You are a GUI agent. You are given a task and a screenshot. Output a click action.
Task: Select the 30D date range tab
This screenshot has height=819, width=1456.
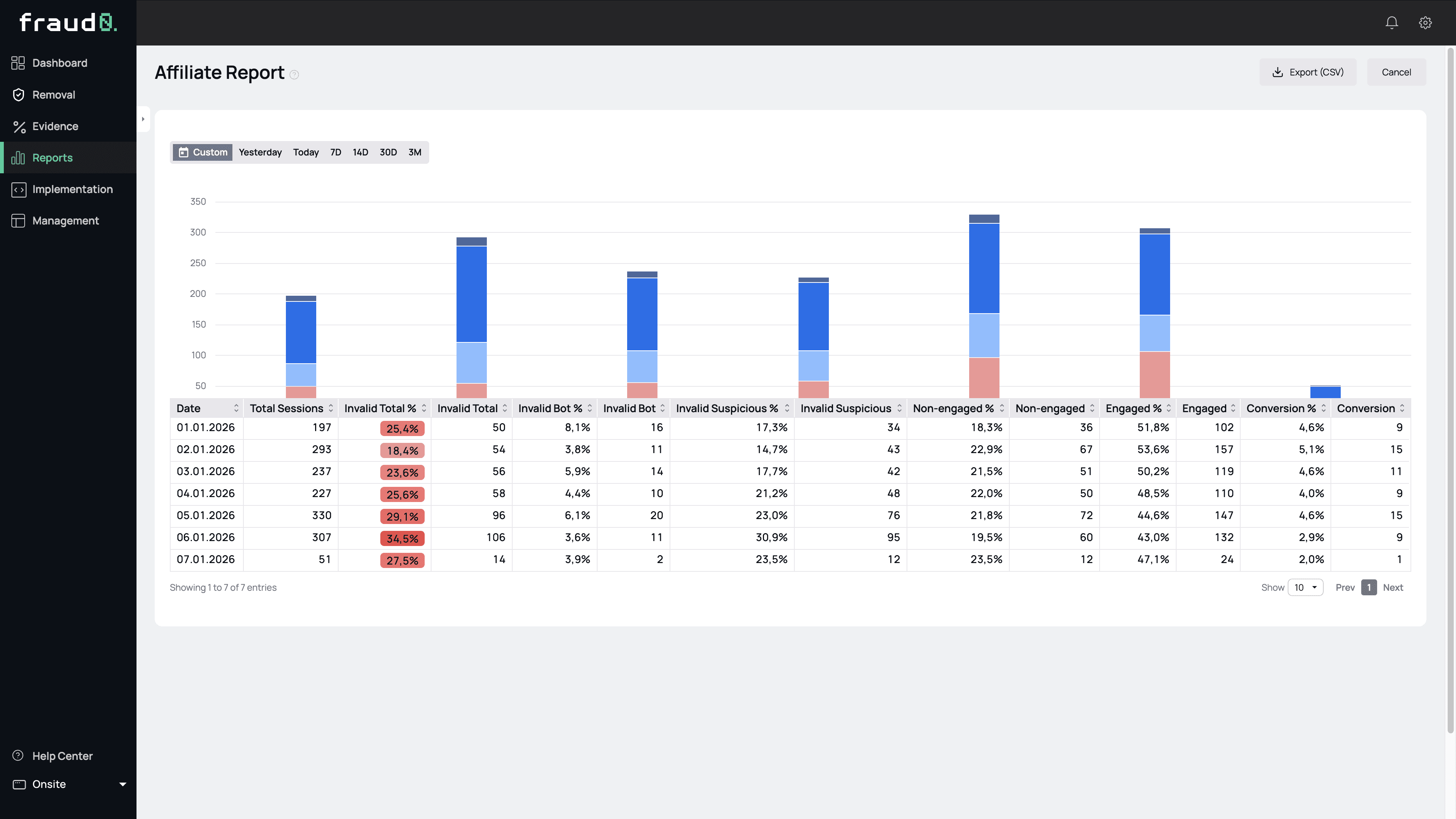tap(388, 152)
